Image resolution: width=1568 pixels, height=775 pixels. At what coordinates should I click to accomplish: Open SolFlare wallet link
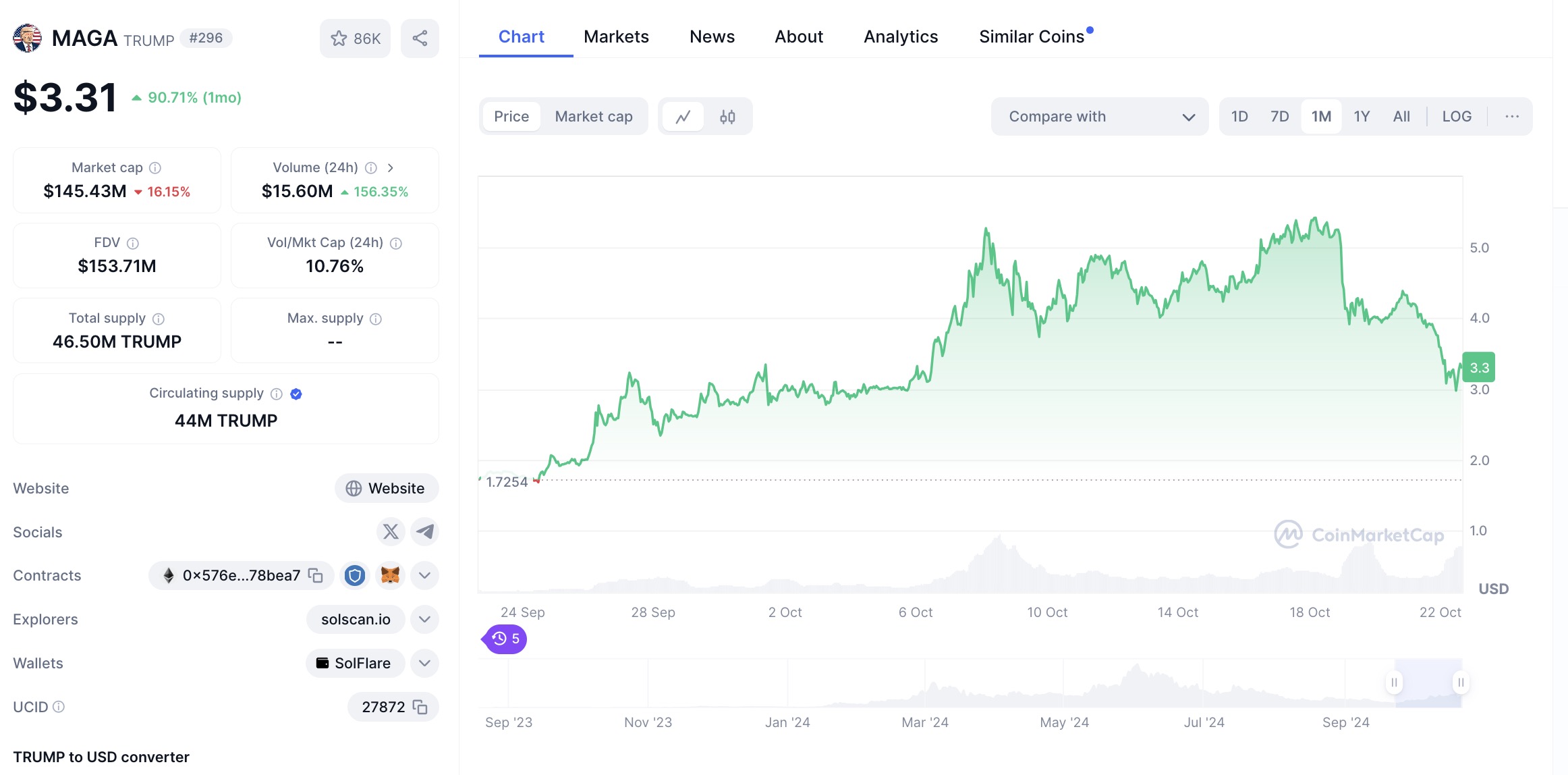355,663
